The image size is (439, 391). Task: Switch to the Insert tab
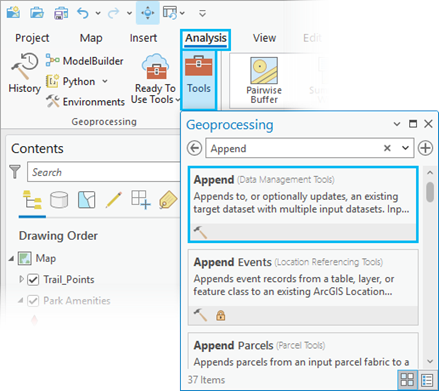point(143,38)
